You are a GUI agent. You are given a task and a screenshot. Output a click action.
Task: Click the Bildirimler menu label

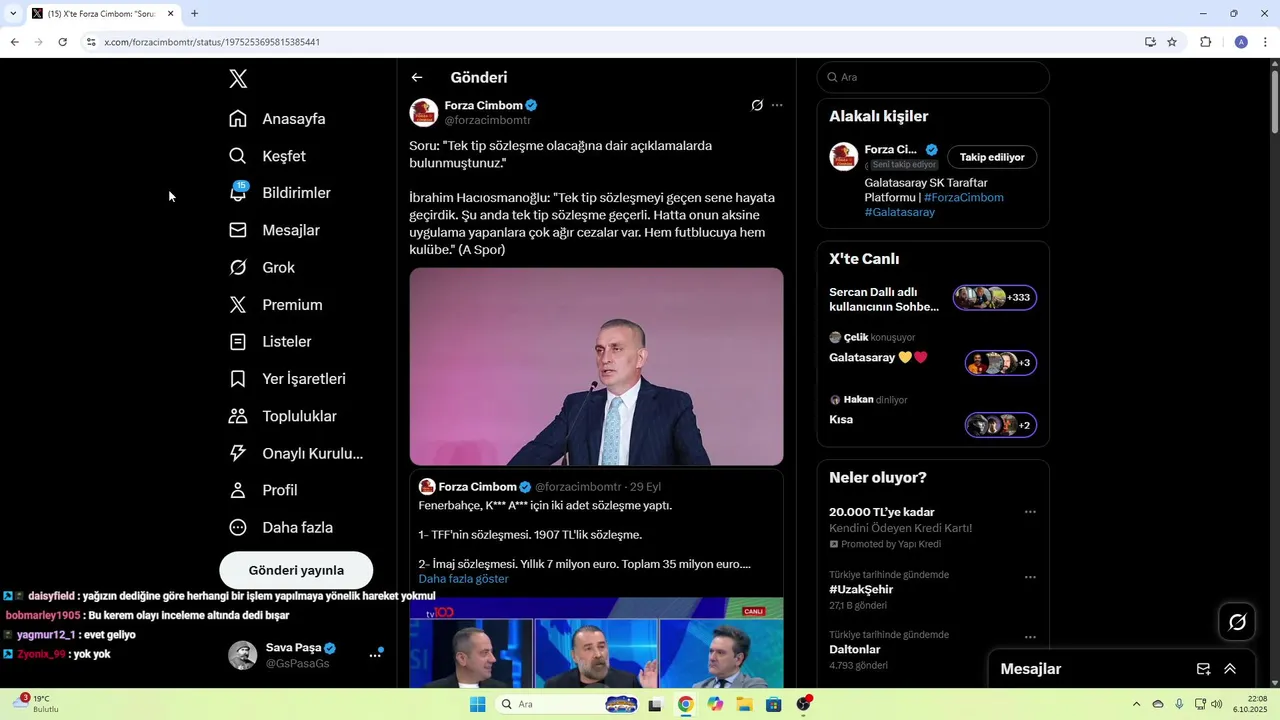tap(296, 193)
